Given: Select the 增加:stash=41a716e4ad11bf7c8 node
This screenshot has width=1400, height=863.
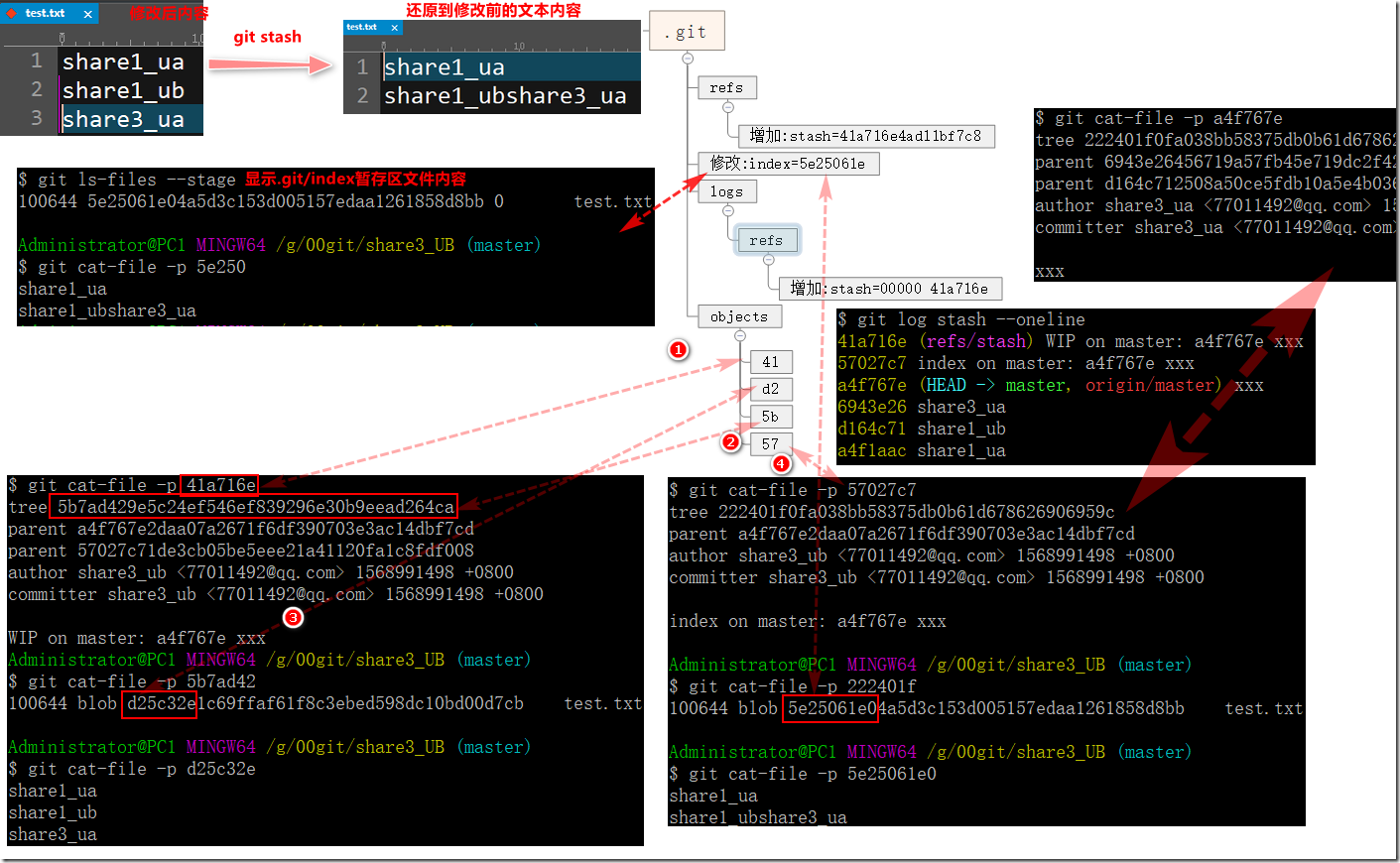Looking at the screenshot, I should (865, 136).
